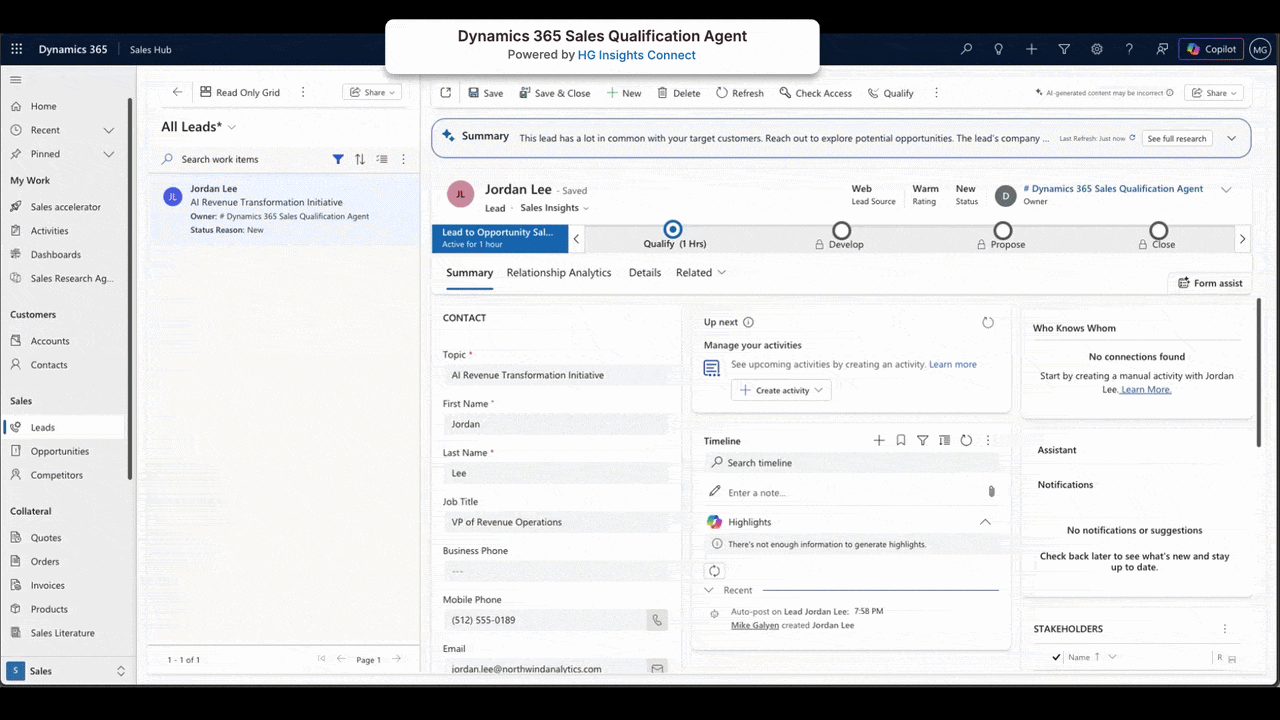
Task: Open Opportunities in sidebar
Action: click(x=62, y=451)
